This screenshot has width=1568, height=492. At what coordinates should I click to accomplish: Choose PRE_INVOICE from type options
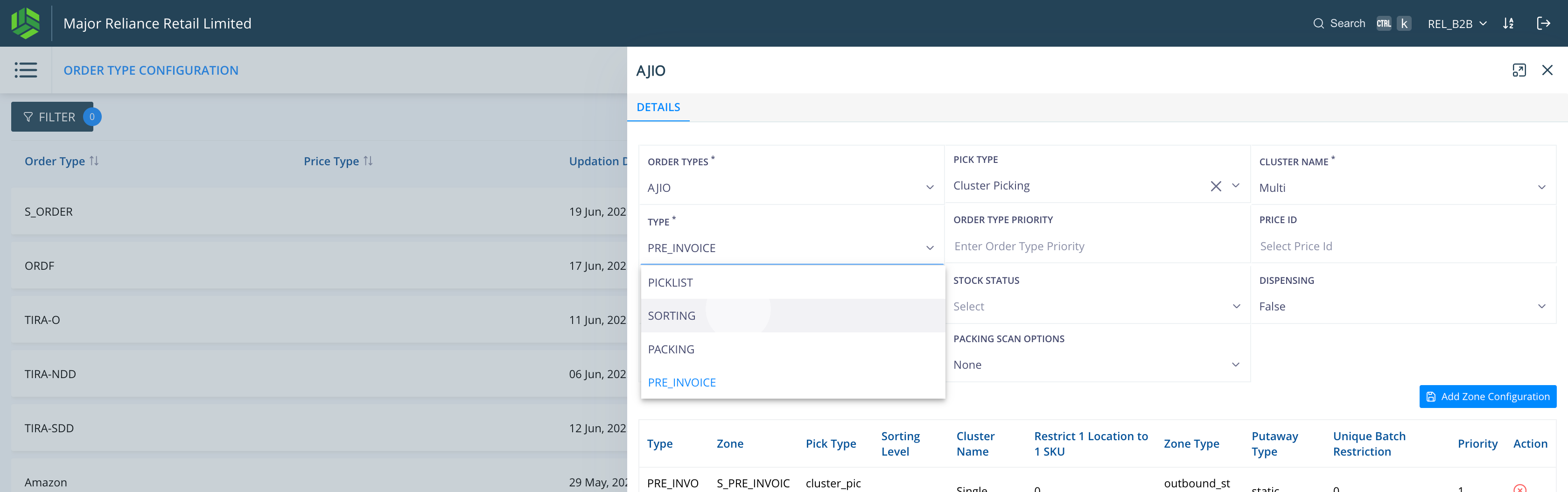tap(792, 382)
